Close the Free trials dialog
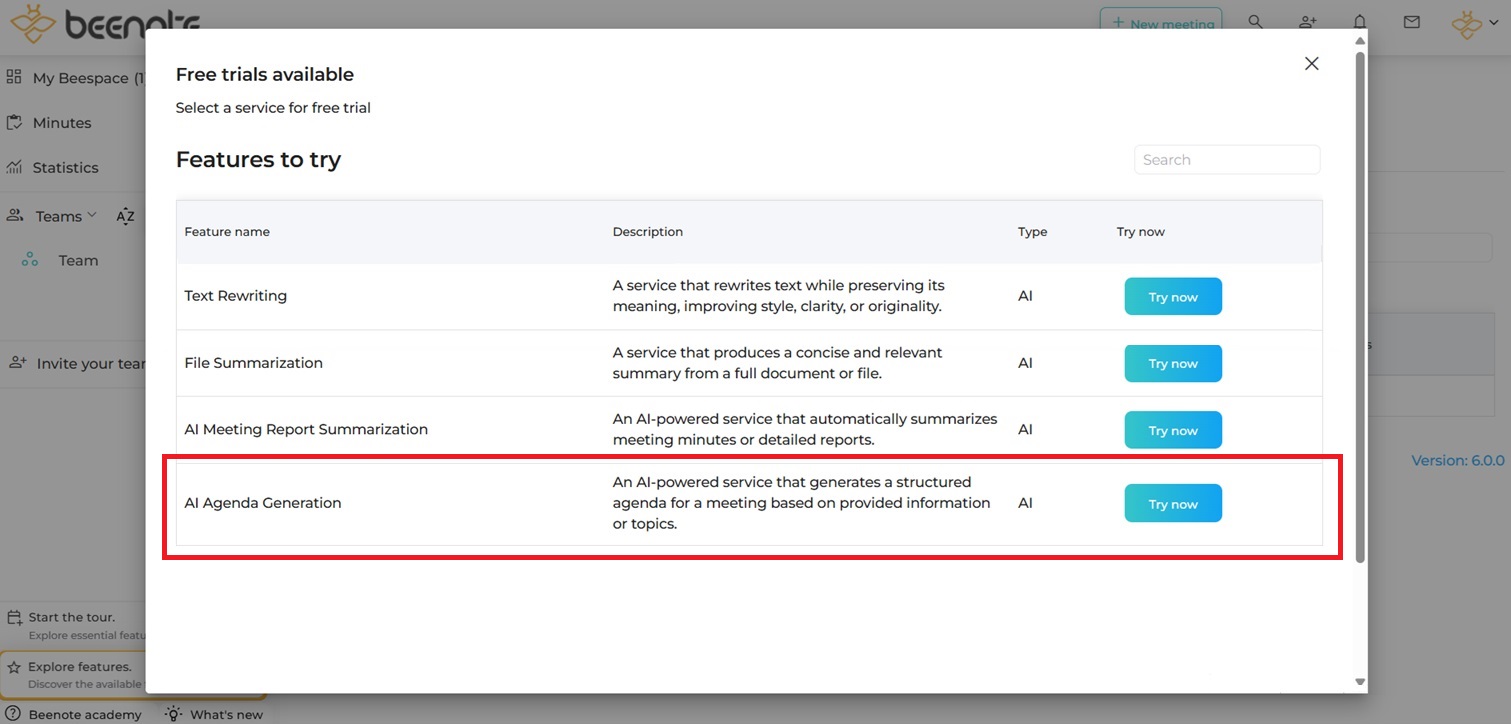 coord(1311,64)
